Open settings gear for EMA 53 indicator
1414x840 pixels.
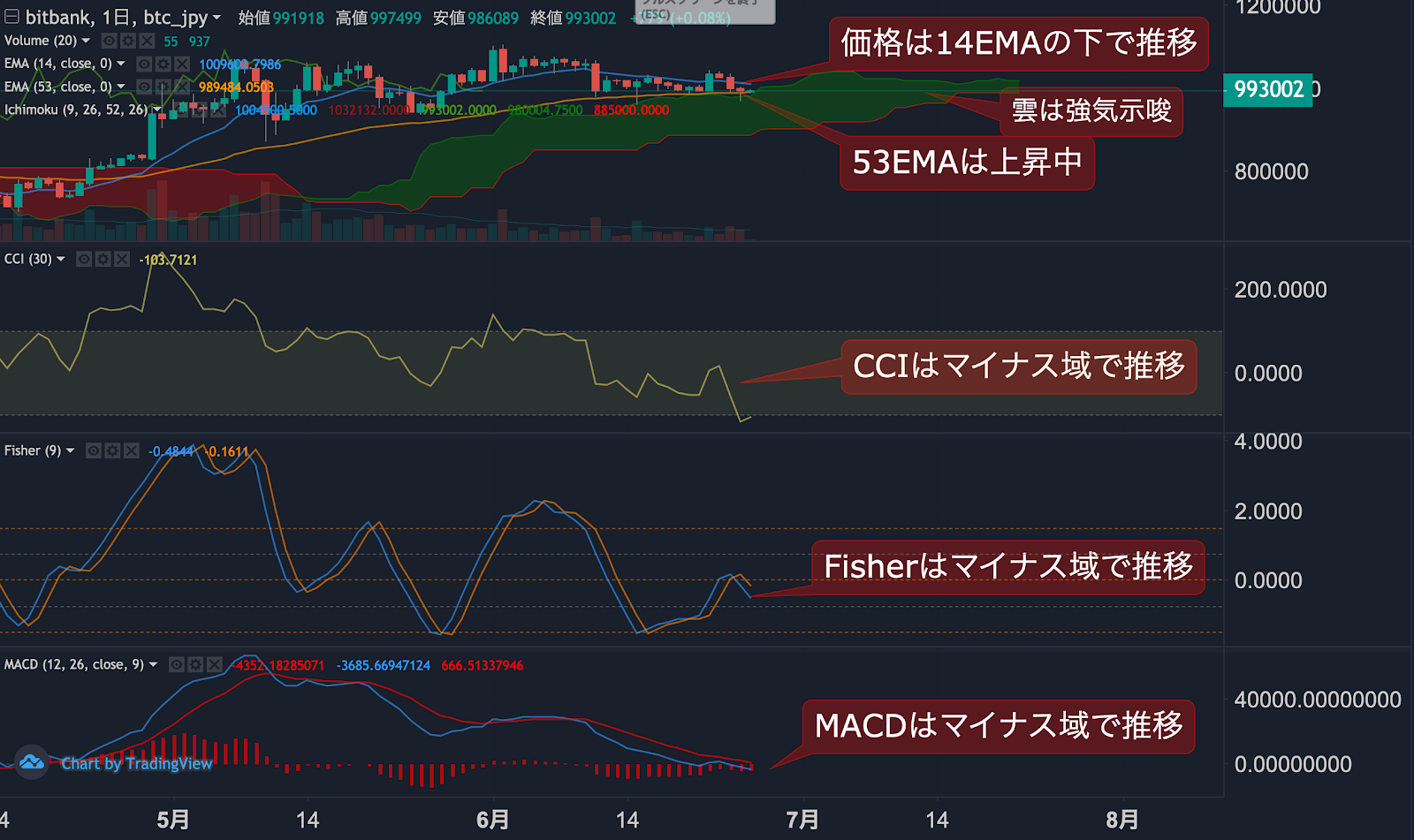click(163, 87)
